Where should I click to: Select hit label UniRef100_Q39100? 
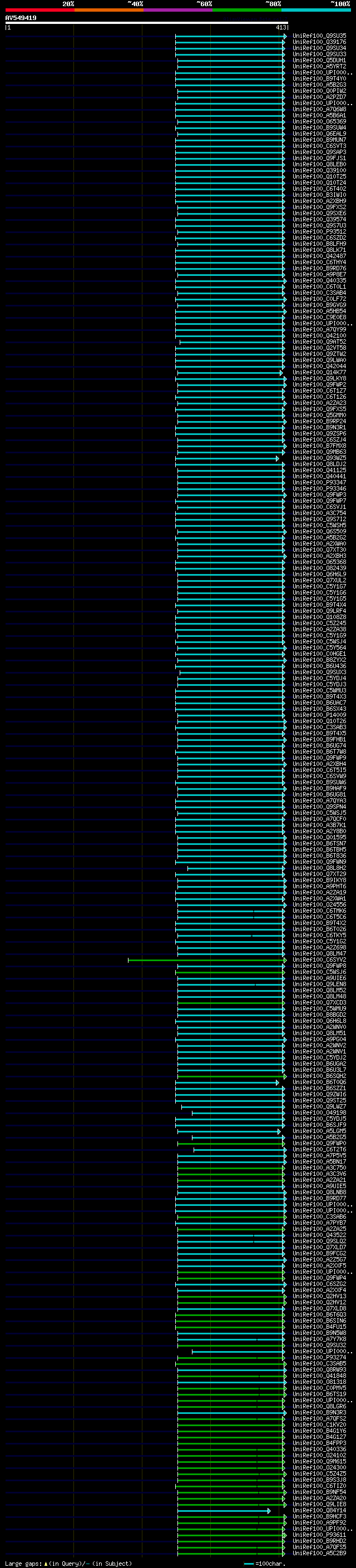(319, 170)
